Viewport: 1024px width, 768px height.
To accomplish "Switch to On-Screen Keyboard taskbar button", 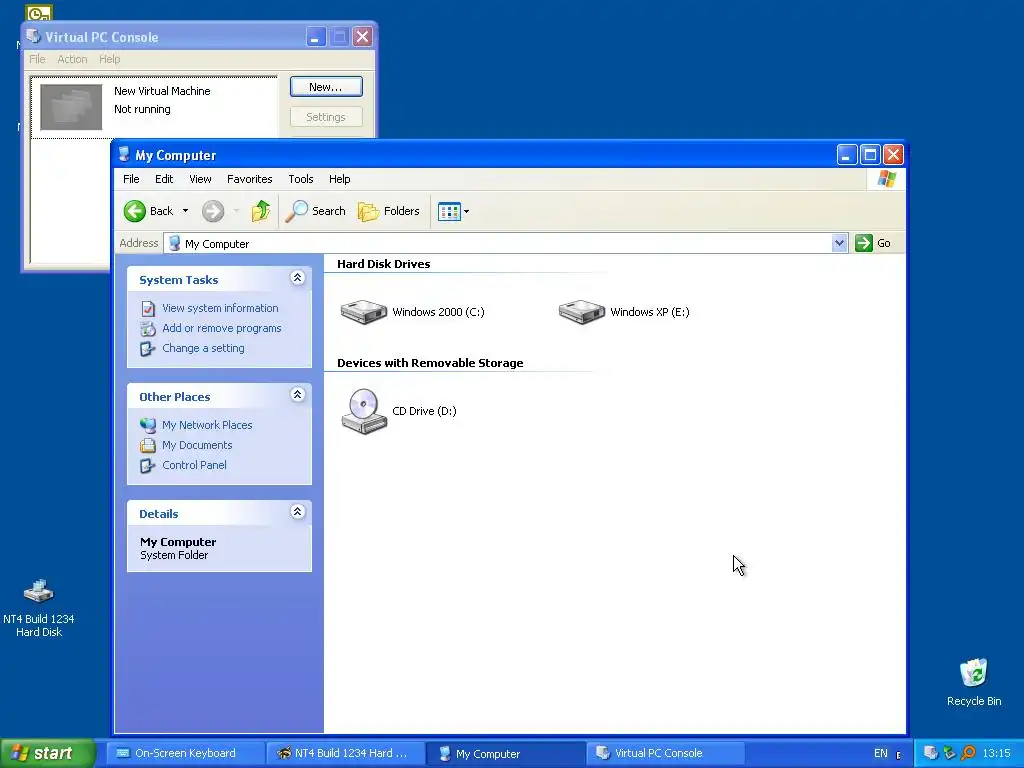I will 185,753.
